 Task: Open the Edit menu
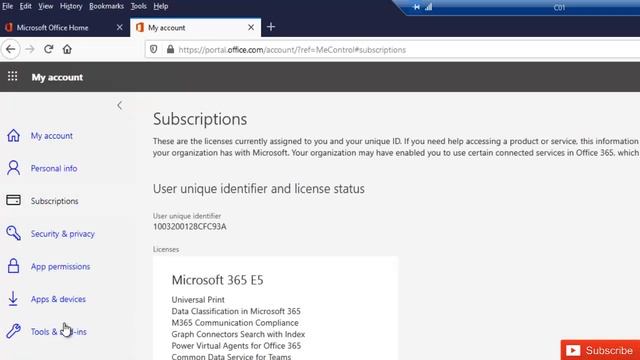(x=25, y=6)
